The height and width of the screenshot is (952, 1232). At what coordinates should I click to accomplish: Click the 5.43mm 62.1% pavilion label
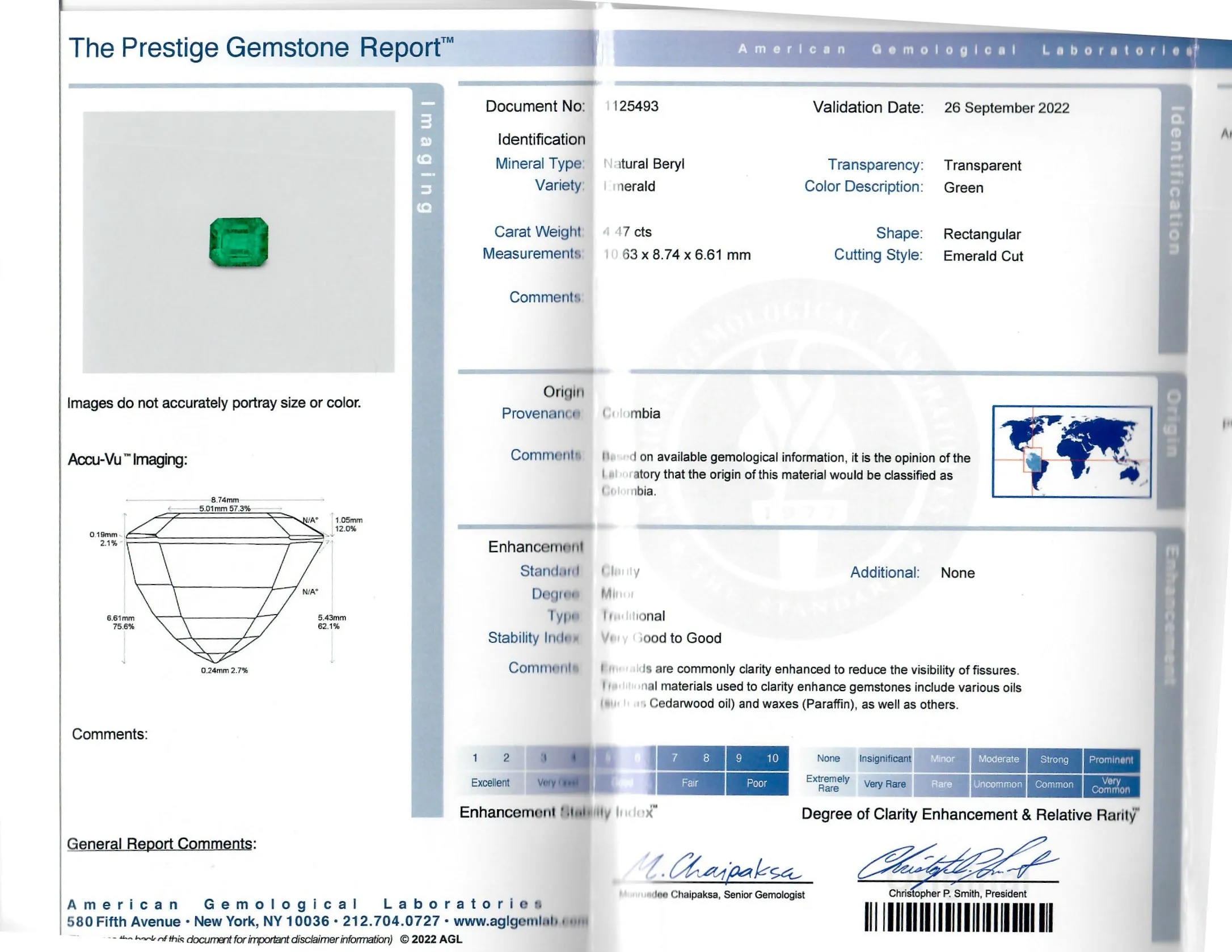click(x=332, y=622)
